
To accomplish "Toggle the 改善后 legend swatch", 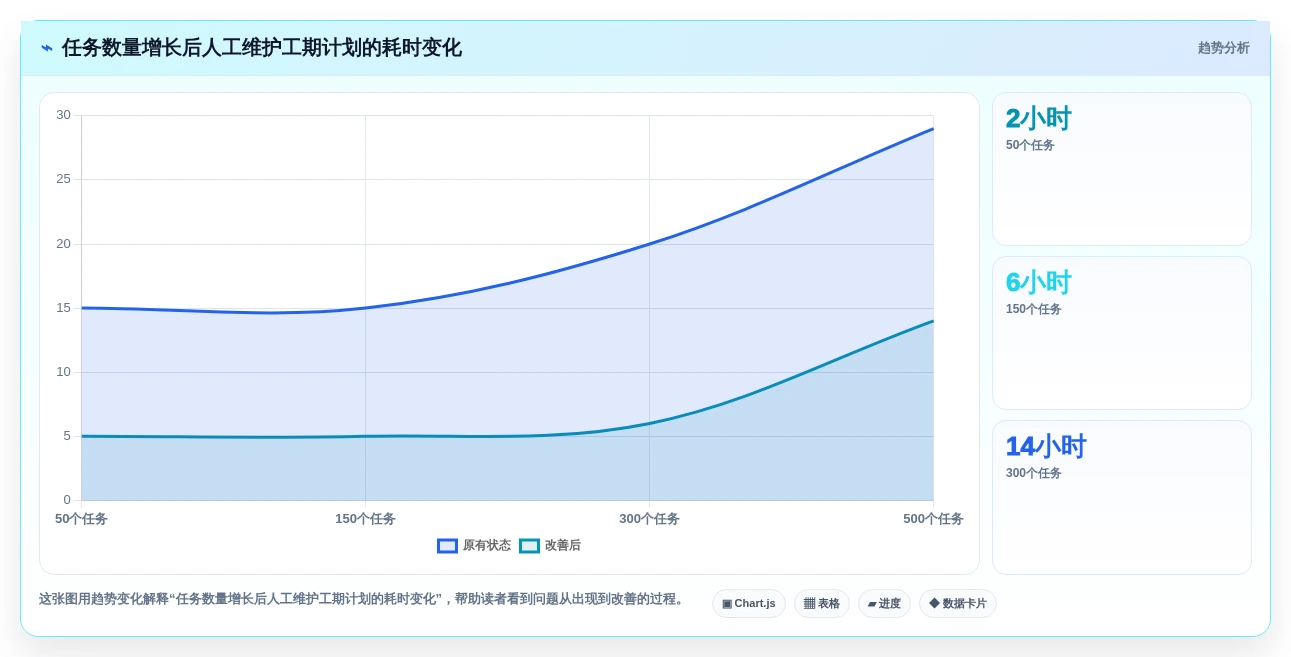I will tap(529, 546).
